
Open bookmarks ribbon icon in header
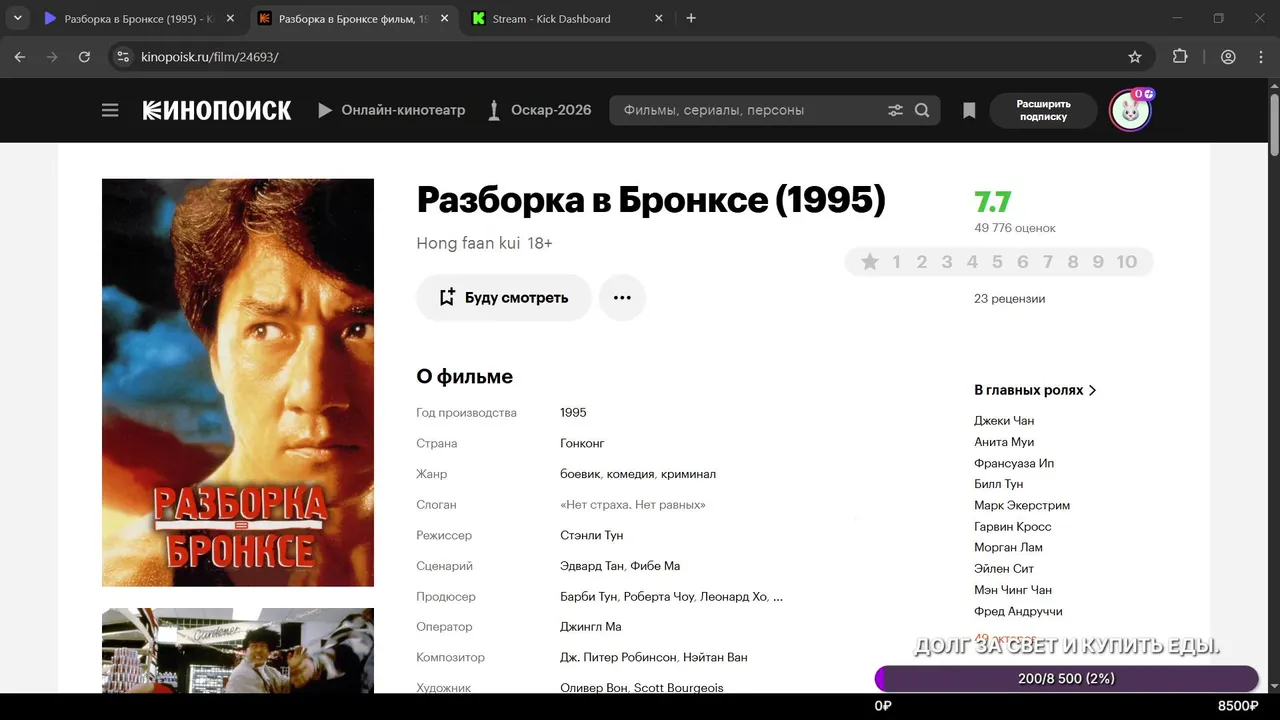pyautogui.click(x=969, y=110)
